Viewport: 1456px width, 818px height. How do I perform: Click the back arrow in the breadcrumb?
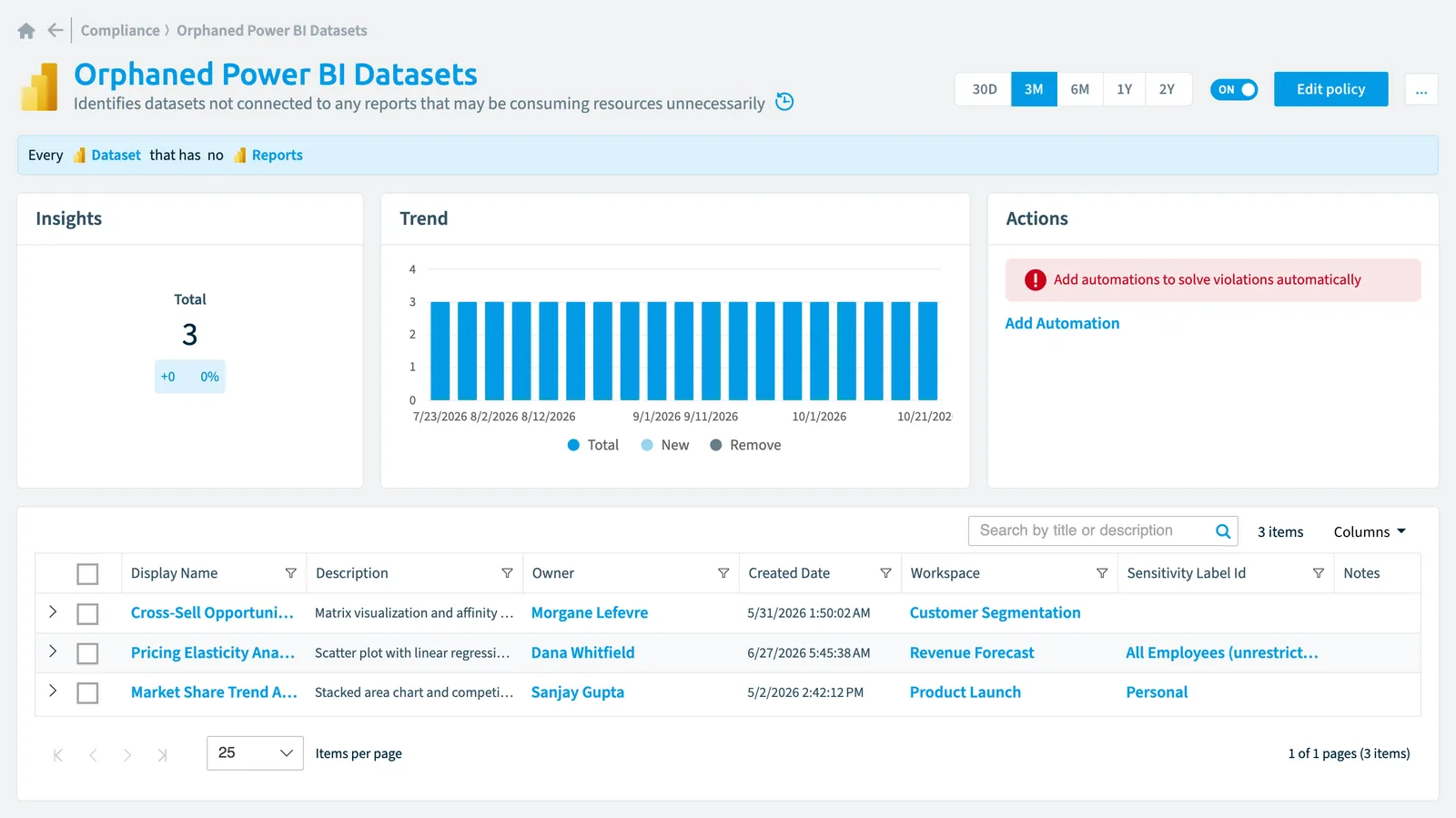click(x=56, y=30)
